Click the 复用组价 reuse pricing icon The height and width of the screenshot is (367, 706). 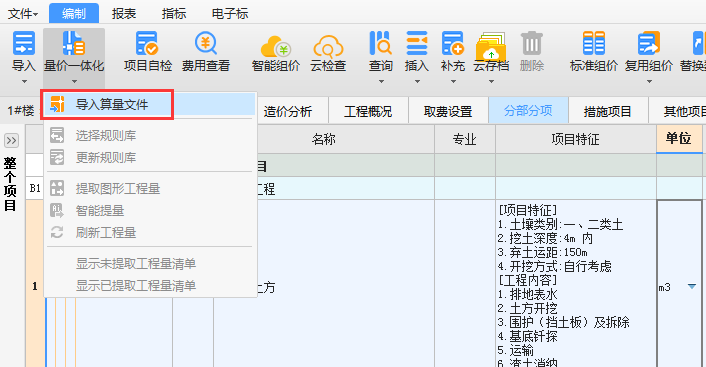649,43
